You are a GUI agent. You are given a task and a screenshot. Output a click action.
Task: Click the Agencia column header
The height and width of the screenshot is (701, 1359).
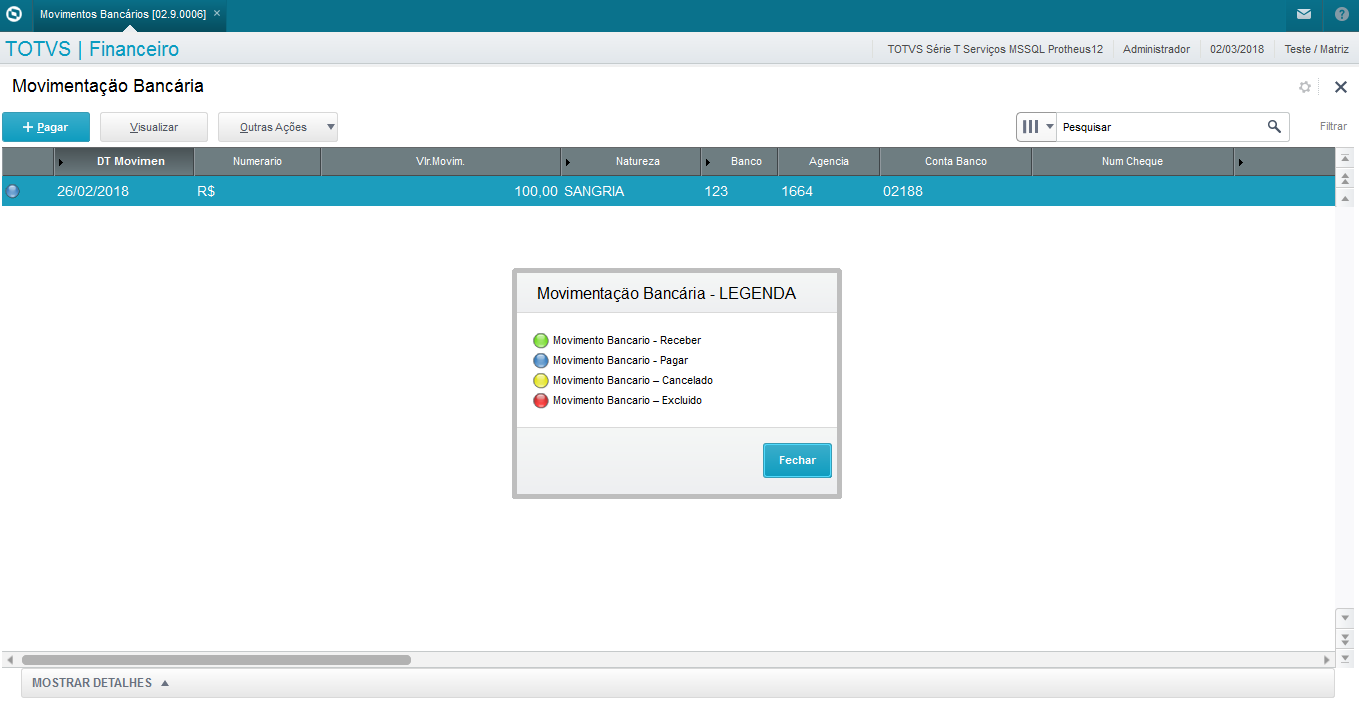[829, 161]
